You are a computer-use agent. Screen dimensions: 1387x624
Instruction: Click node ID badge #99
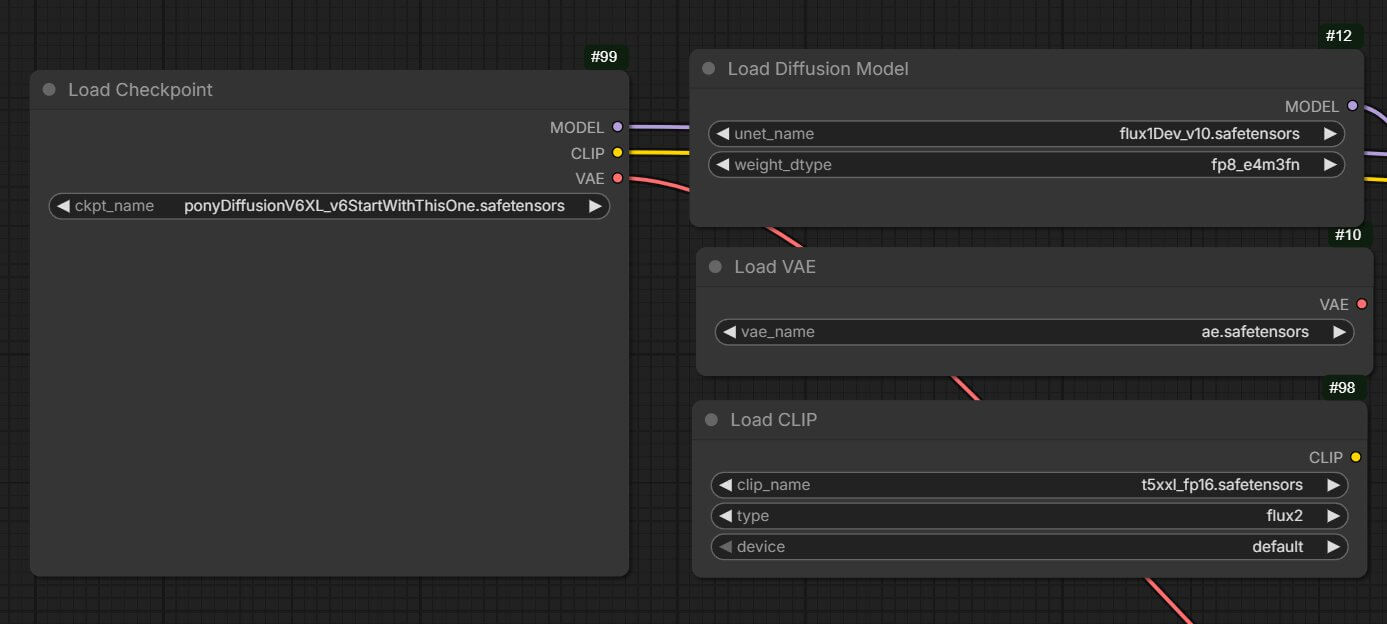pos(605,57)
